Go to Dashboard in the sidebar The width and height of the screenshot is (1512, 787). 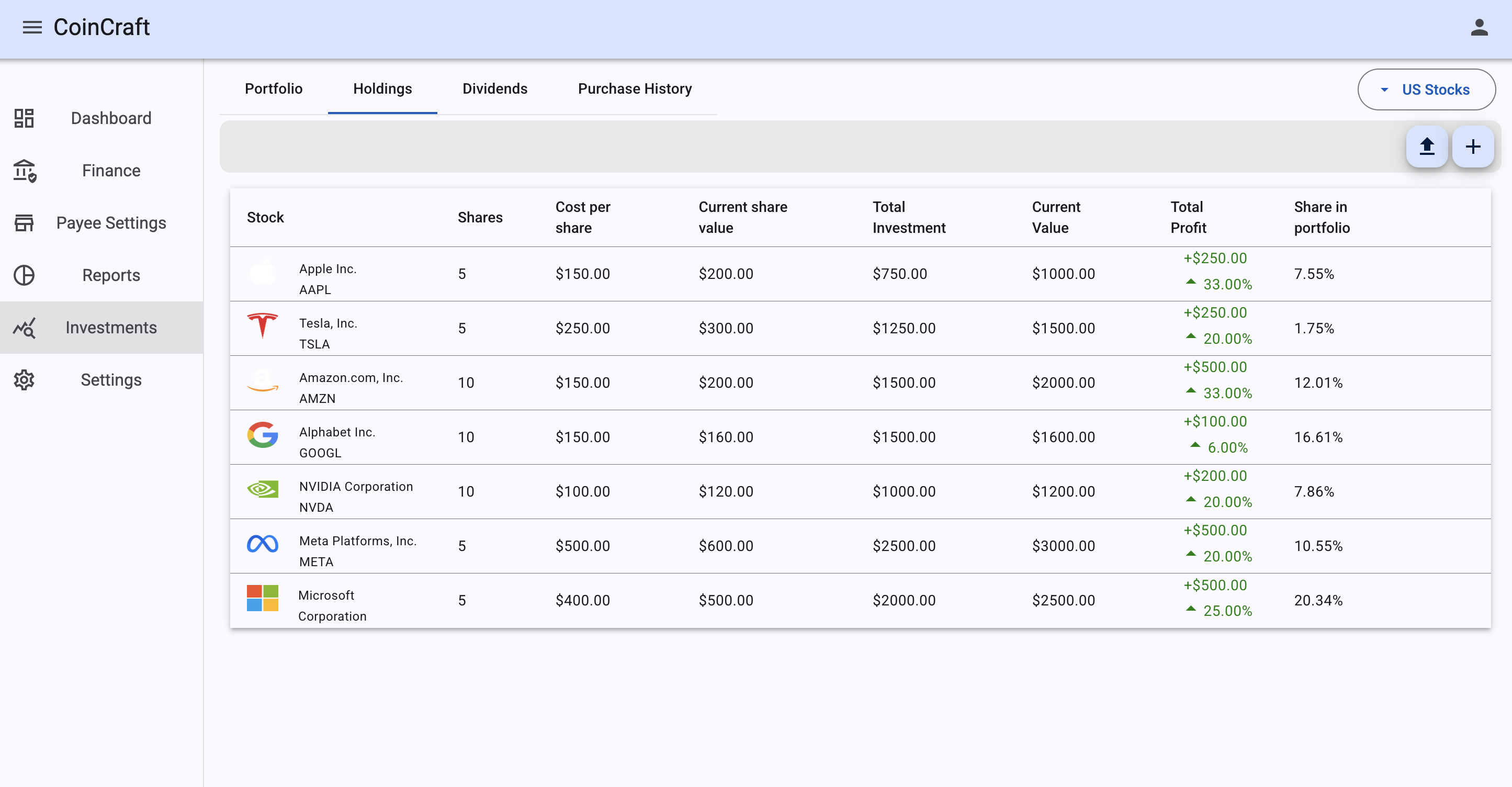pyautogui.click(x=101, y=118)
